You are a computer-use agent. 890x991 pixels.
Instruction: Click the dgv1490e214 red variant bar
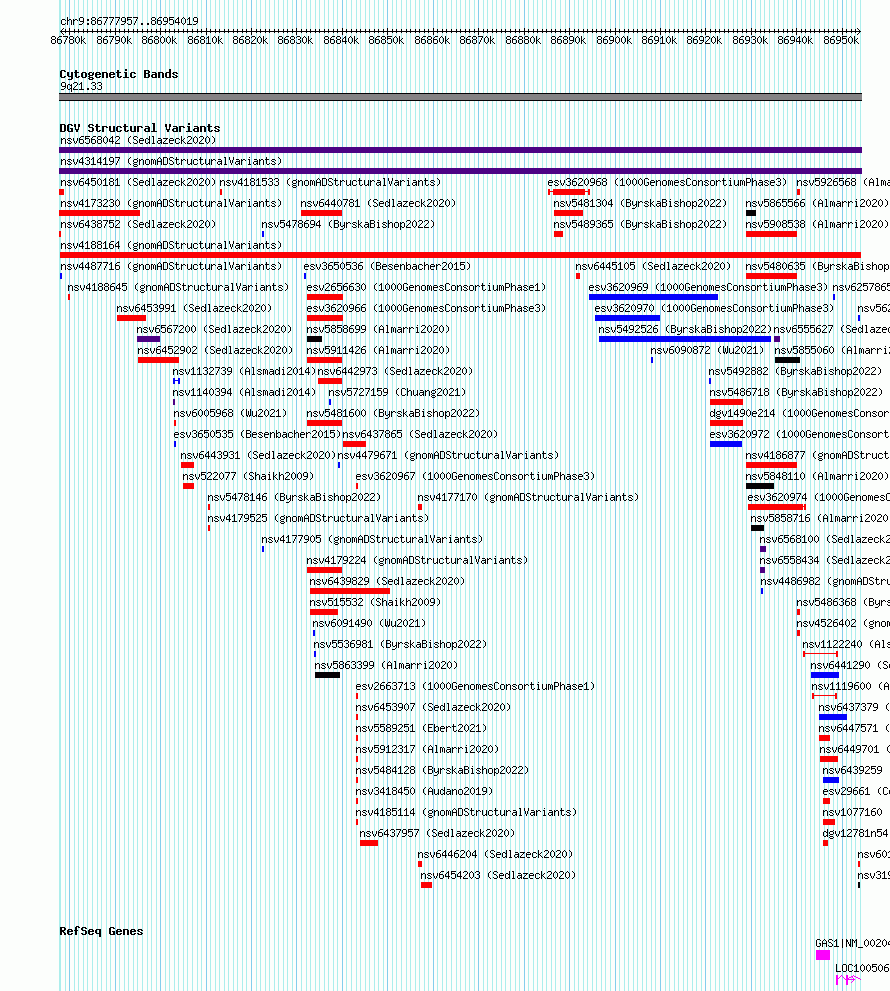click(x=726, y=423)
